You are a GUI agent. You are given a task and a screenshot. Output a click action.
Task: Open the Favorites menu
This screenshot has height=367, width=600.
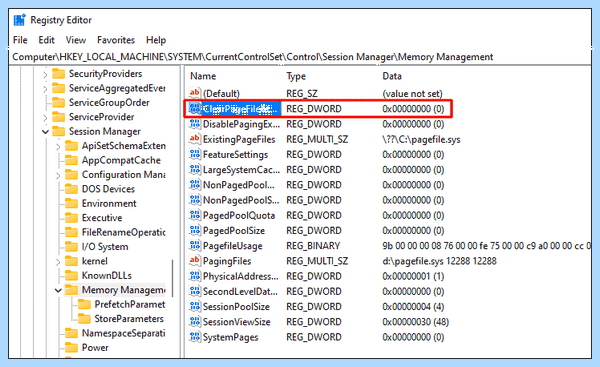116,40
